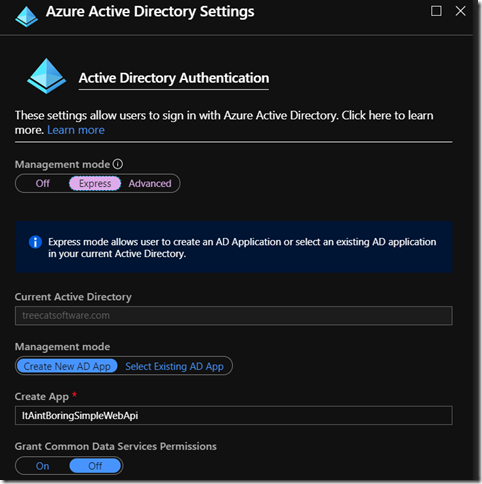Maximize the Azure Active Directory Settings blade

[436, 11]
